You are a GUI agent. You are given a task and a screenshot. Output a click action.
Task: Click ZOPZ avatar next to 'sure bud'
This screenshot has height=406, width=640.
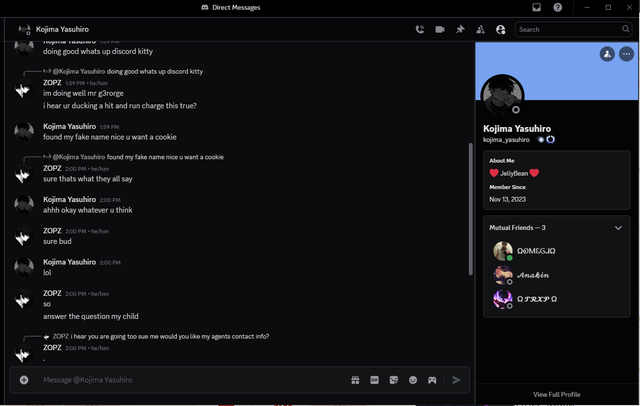click(x=24, y=237)
